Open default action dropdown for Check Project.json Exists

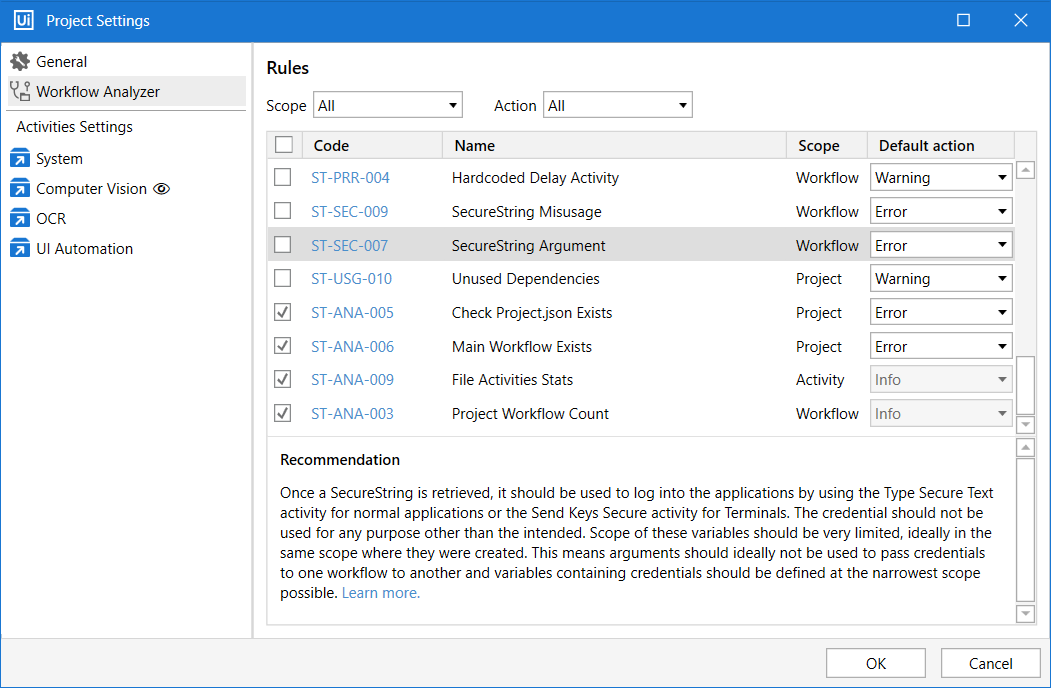tap(941, 312)
